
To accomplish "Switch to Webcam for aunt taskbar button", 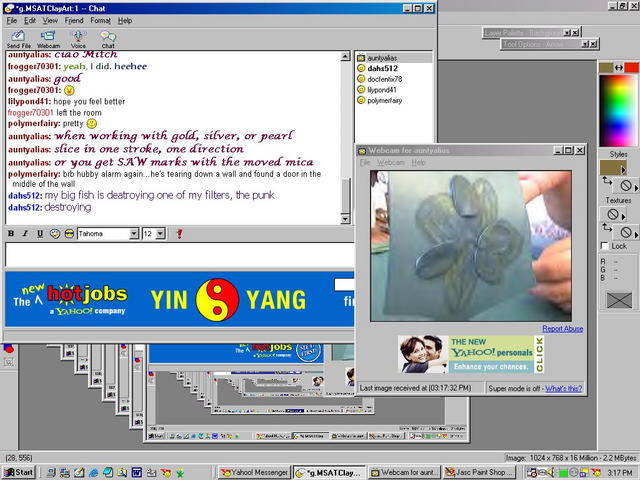I will tap(404, 472).
